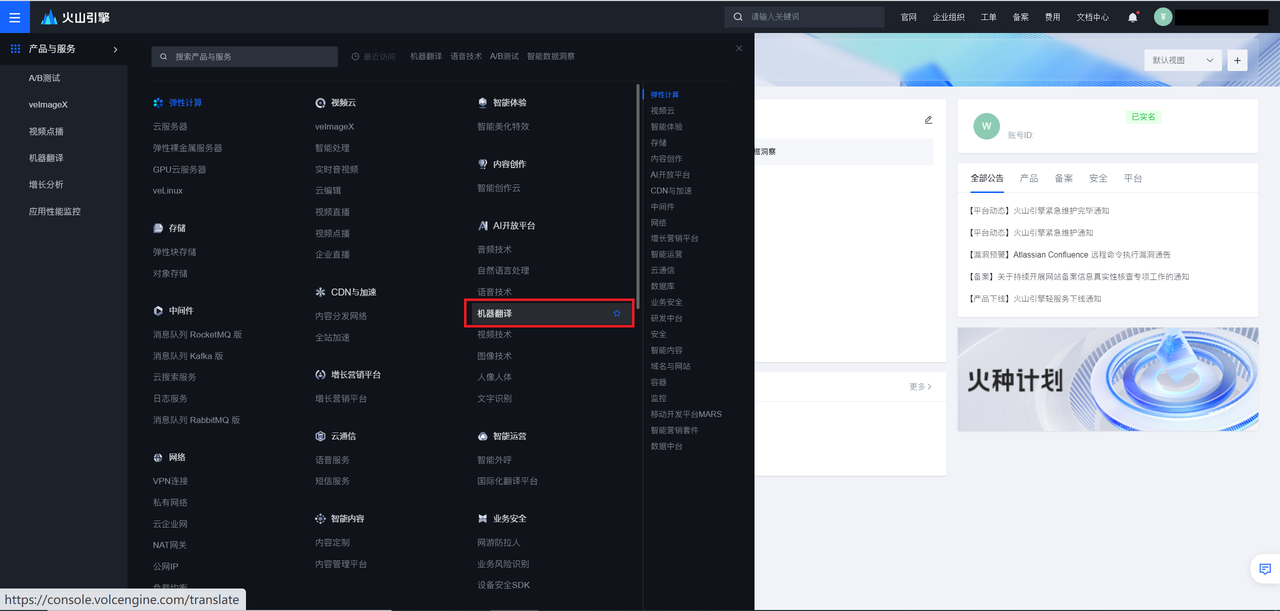
Task: Open the notifications bell
Action: pos(1133,17)
